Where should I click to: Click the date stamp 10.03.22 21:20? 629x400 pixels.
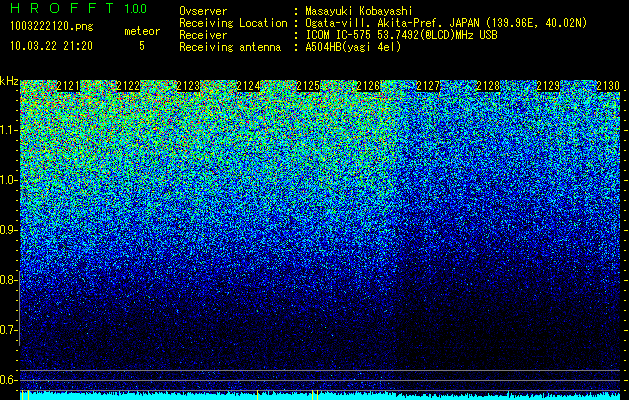click(x=51, y=46)
